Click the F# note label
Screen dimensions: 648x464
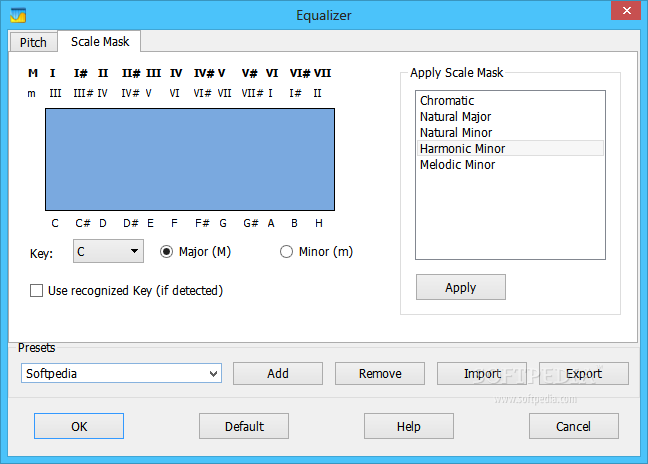click(202, 223)
